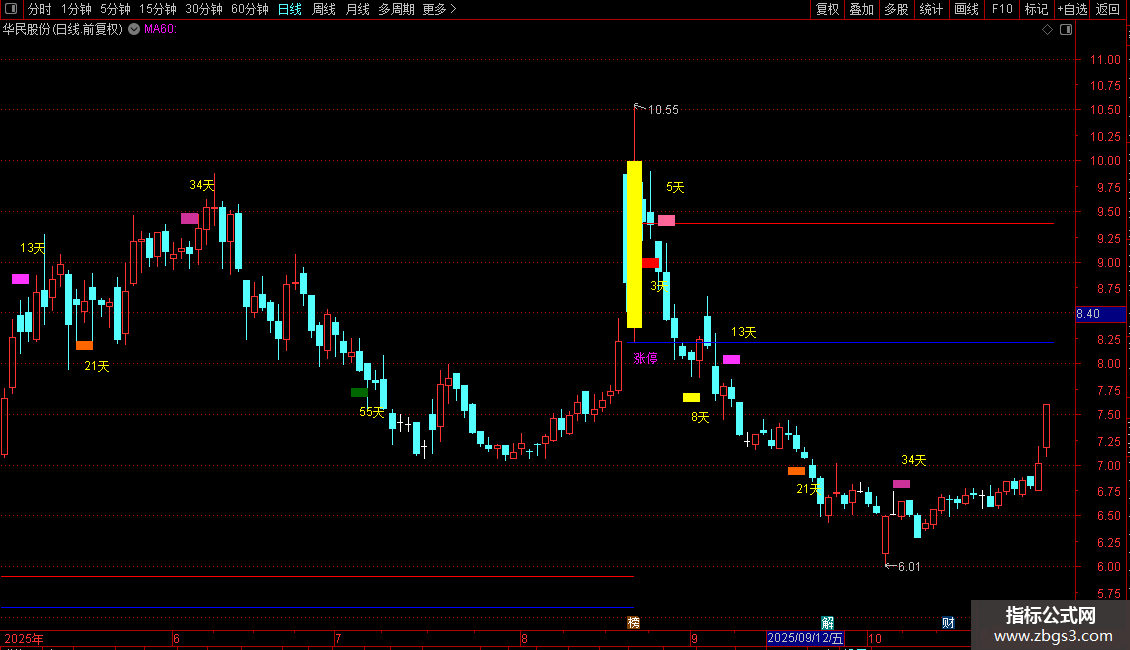Screen dimensions: 1130x650
Task: Click the 55天 cycle label
Action: [372, 412]
